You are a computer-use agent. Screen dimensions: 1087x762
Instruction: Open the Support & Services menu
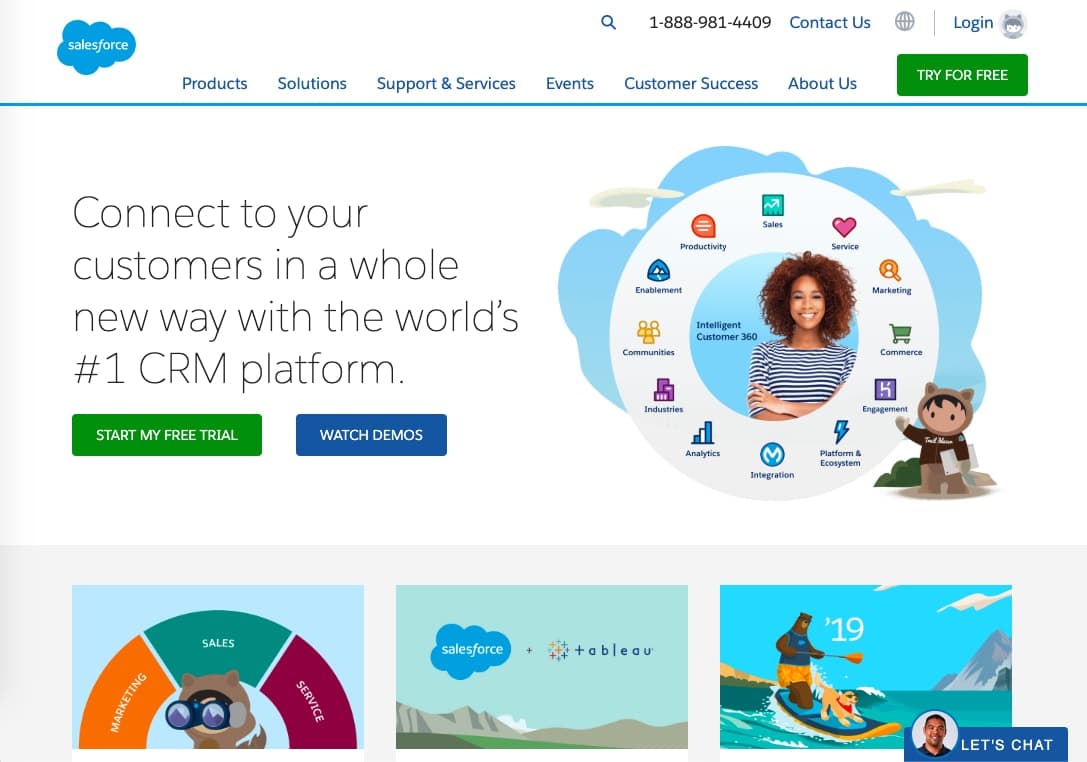[446, 84]
